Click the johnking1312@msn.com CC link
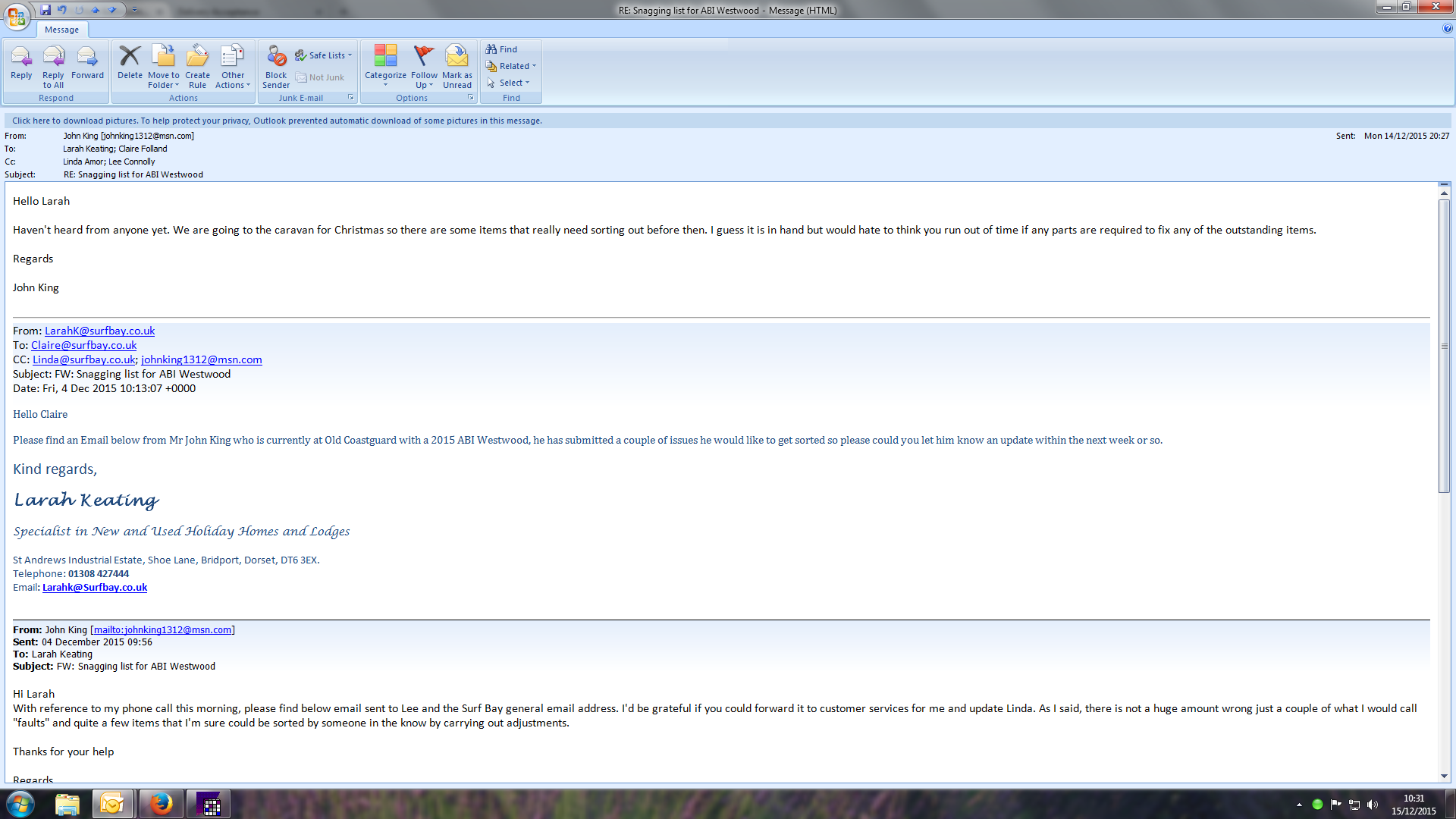 coord(202,359)
